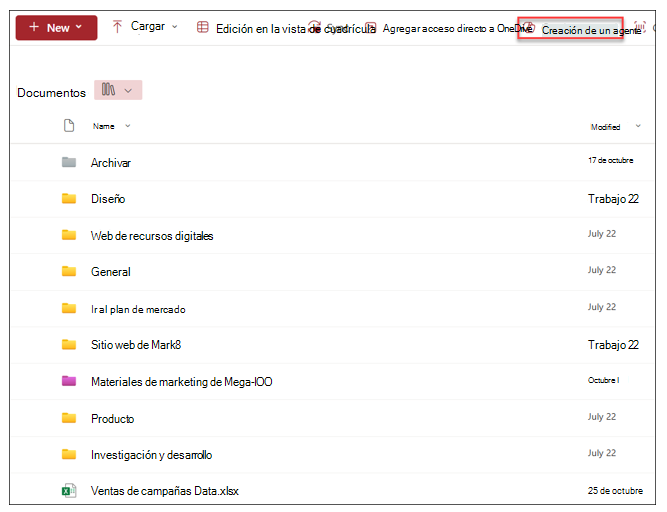Click 25 de octubre date for xlsx file

click(x=616, y=491)
